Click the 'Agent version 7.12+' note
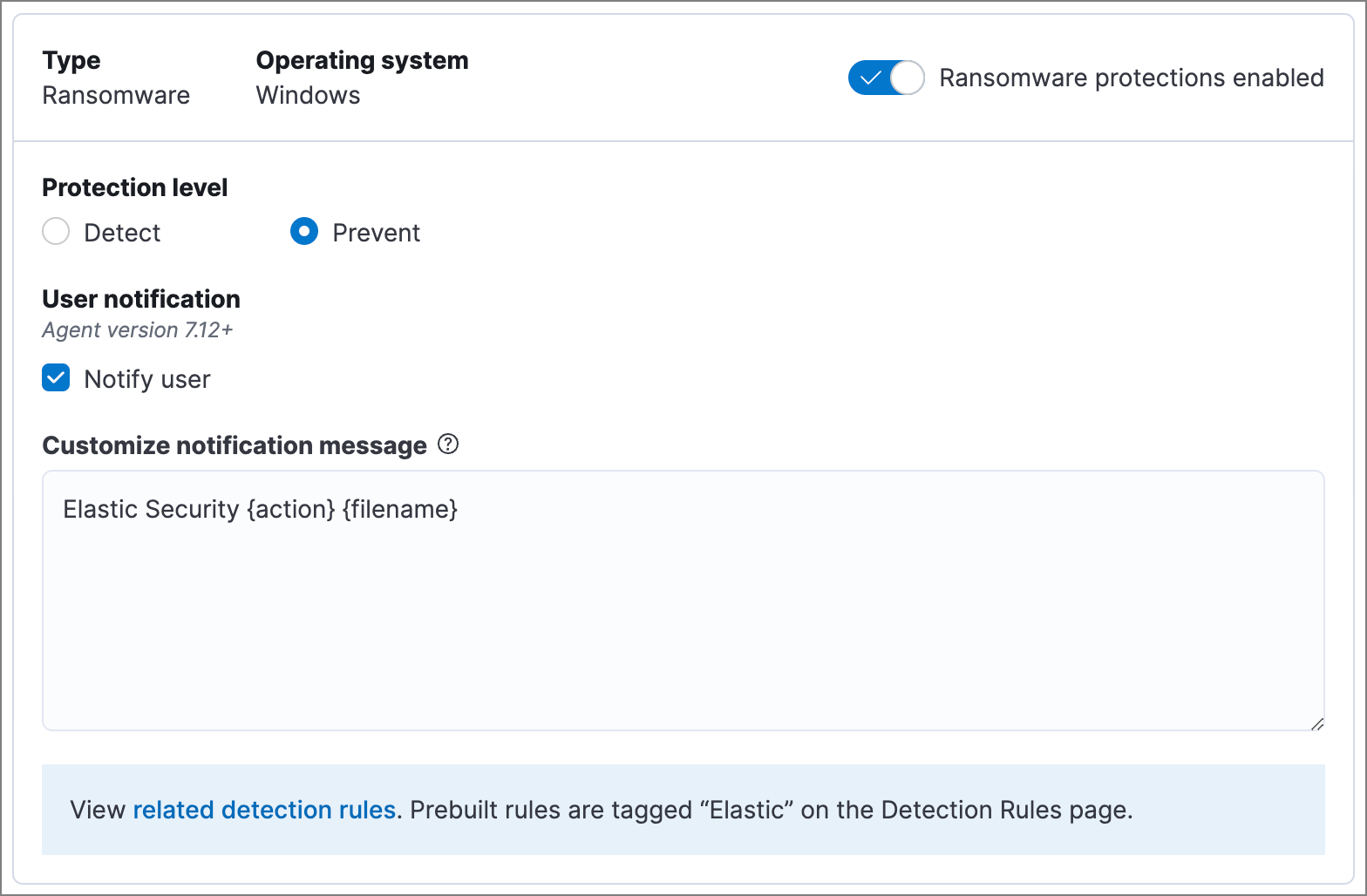Viewport: 1367px width, 896px height. pos(138,330)
